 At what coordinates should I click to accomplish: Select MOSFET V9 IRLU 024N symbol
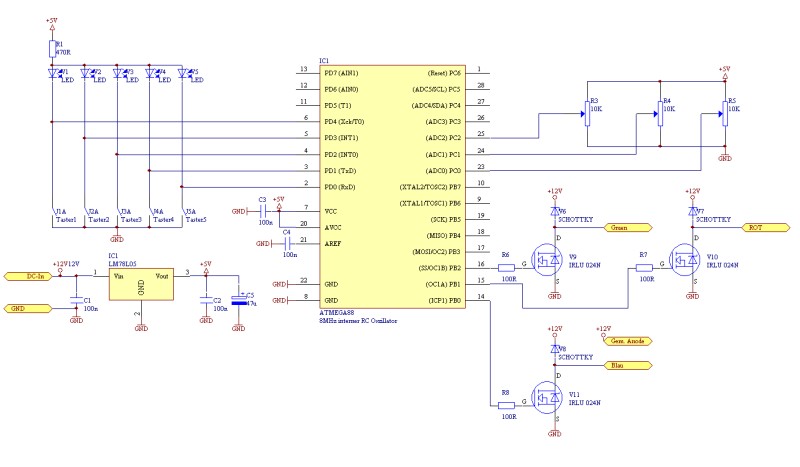tap(547, 260)
